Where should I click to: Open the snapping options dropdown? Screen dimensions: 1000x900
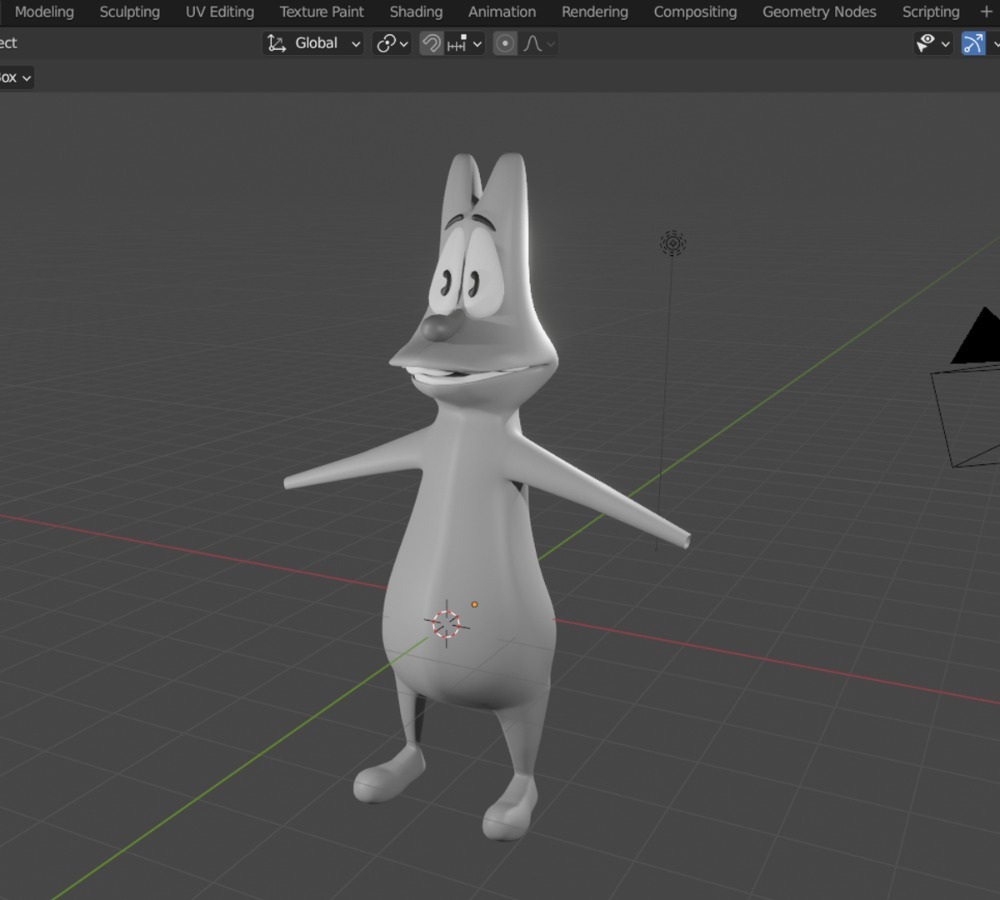pyautogui.click(x=465, y=43)
